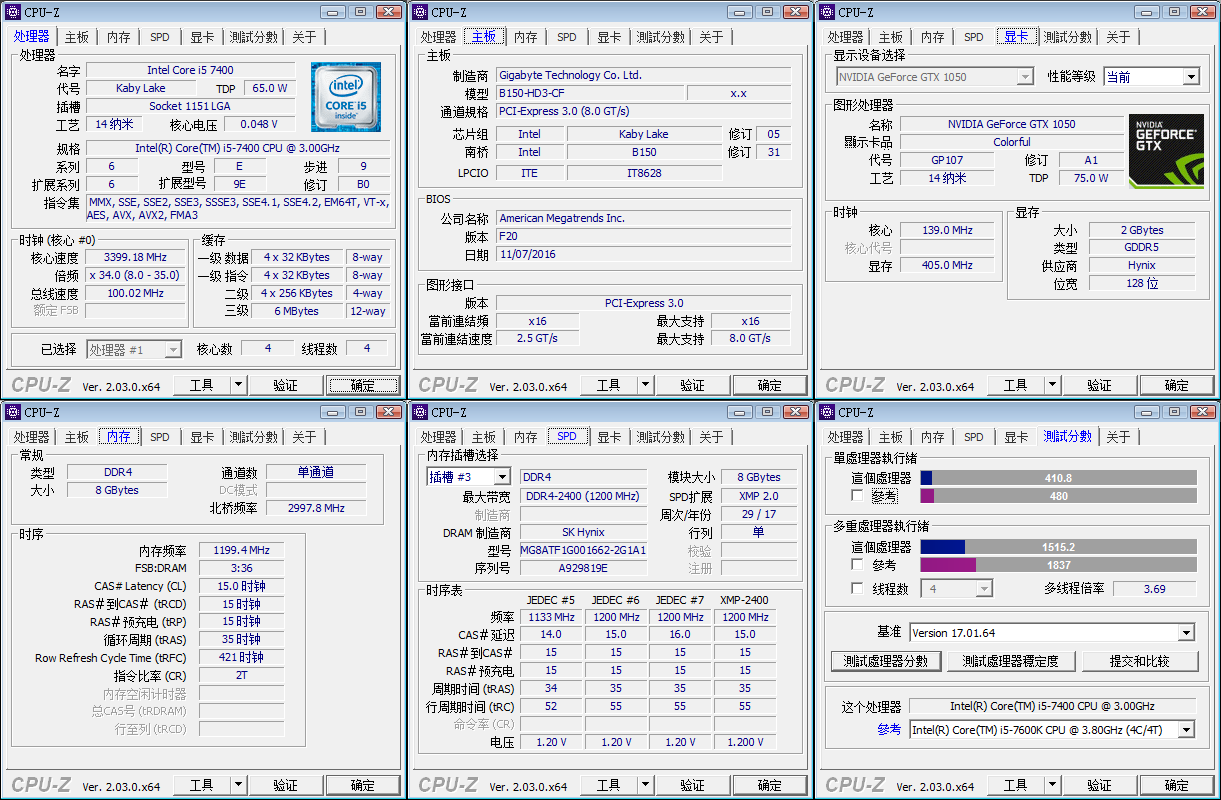Click the GPU 代号 value GP107
The image size is (1221, 800).
pyautogui.click(x=947, y=160)
